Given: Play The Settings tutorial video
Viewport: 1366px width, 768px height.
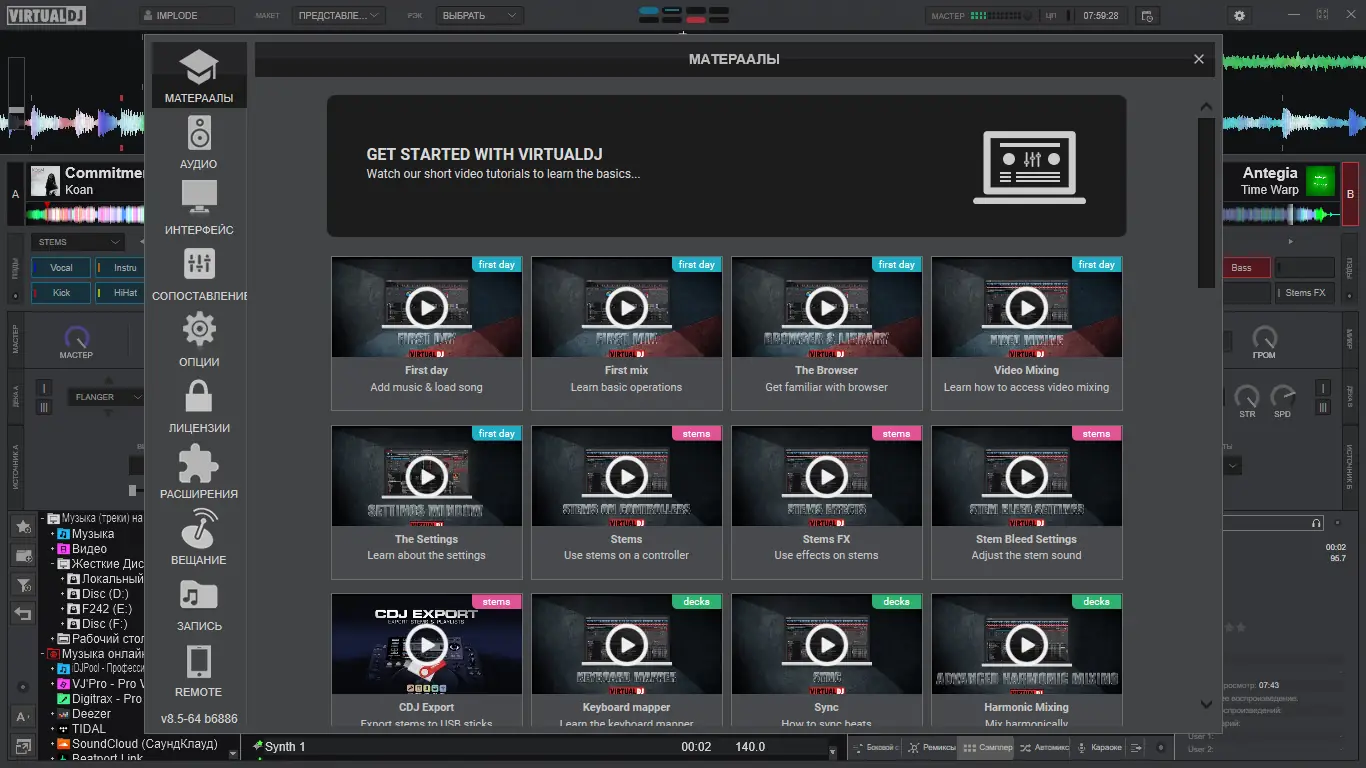Looking at the screenshot, I should [x=427, y=476].
